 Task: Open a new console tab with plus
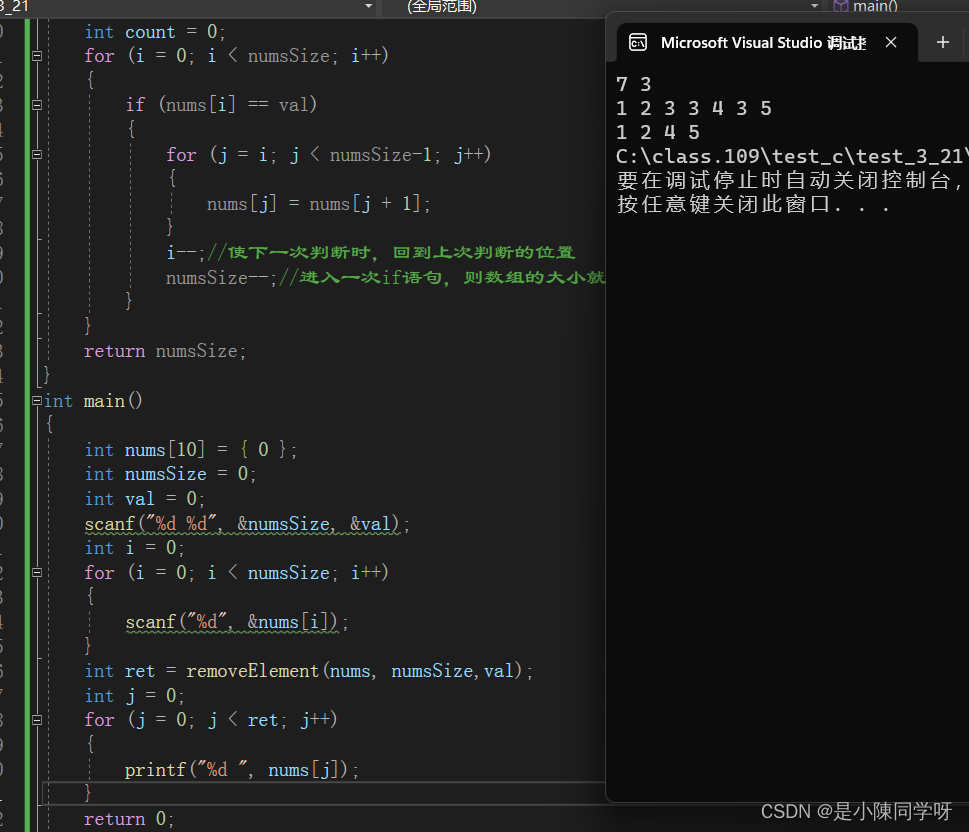pos(942,42)
